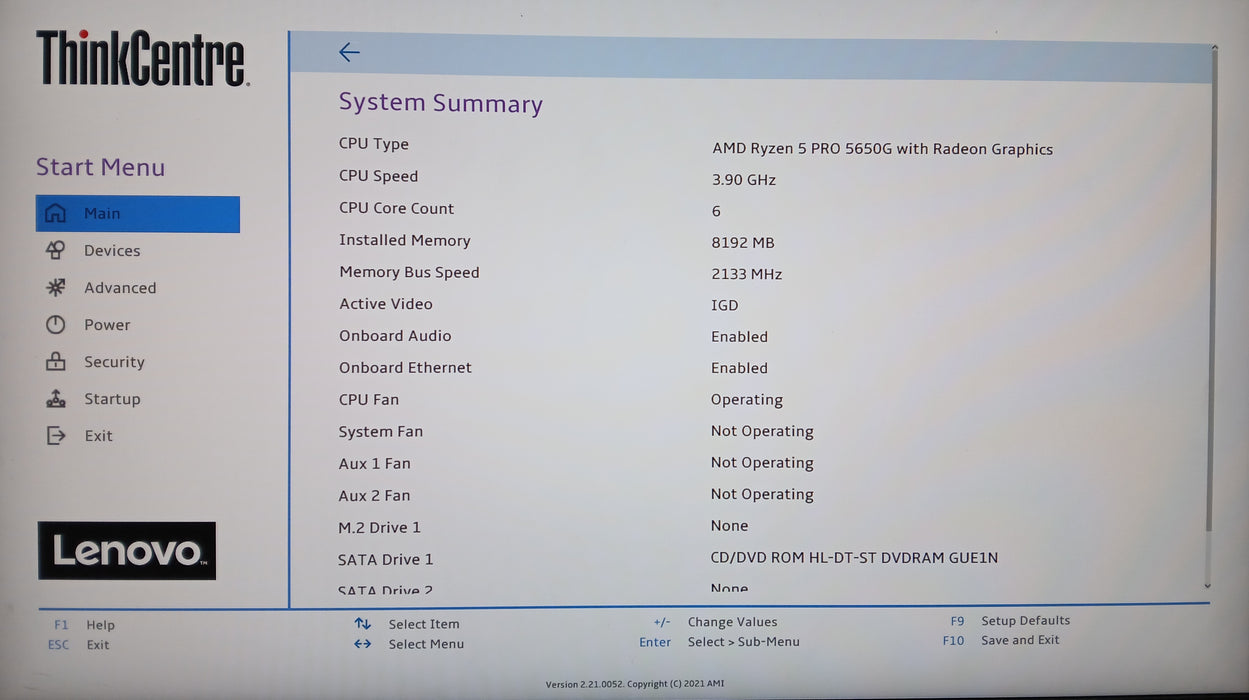The image size is (1249, 700).
Task: Click Not Operating for Aux 2 Fan
Action: [762, 495]
